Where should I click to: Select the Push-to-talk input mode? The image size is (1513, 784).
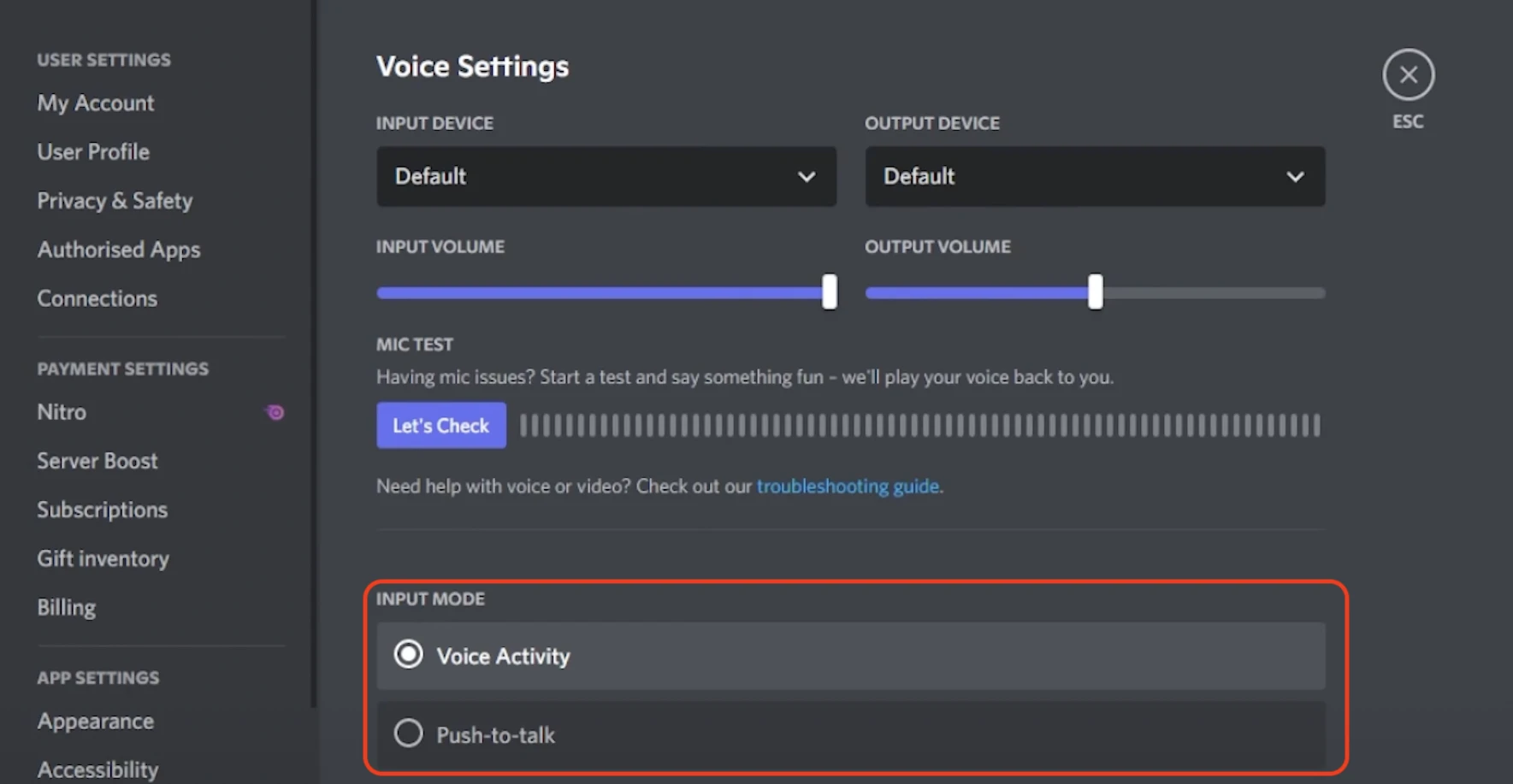pyautogui.click(x=409, y=734)
